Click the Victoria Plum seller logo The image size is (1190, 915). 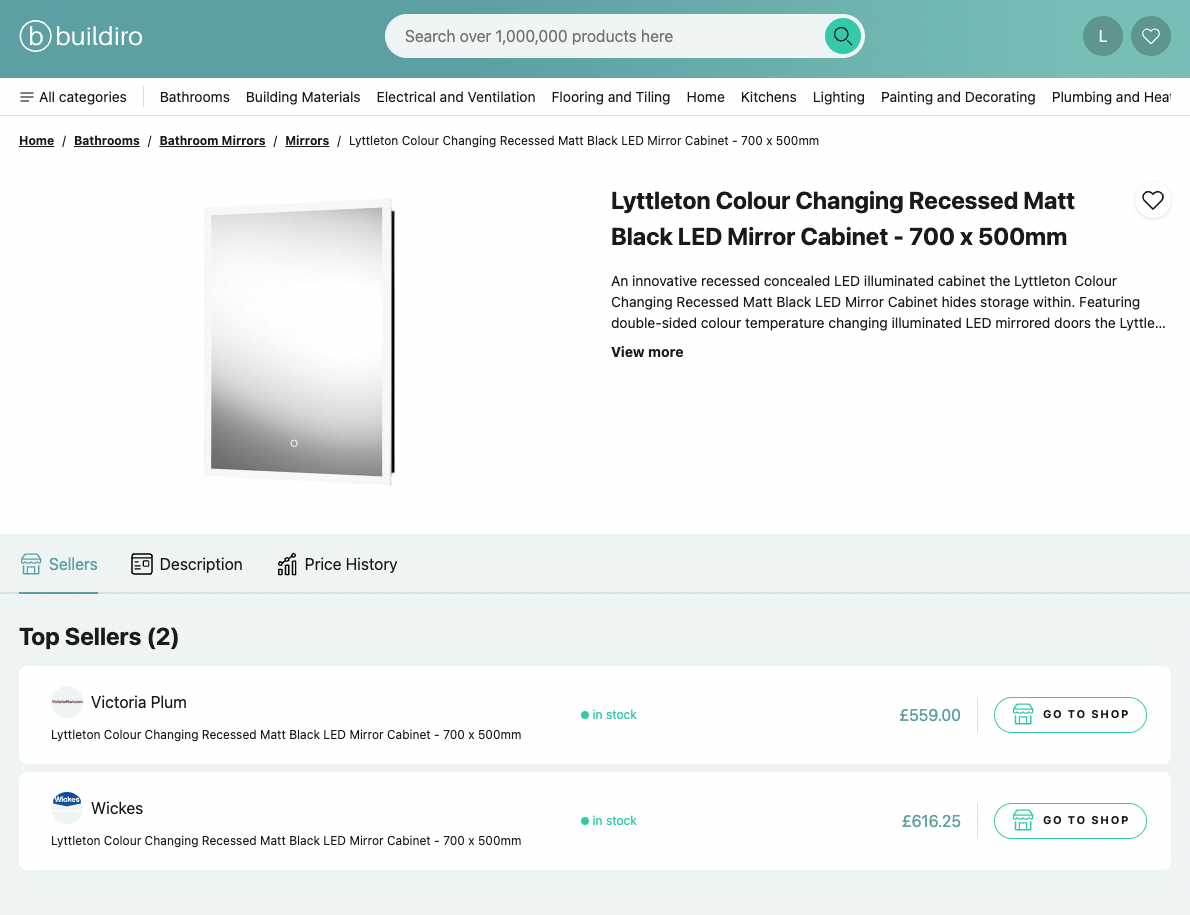pyautogui.click(x=67, y=702)
